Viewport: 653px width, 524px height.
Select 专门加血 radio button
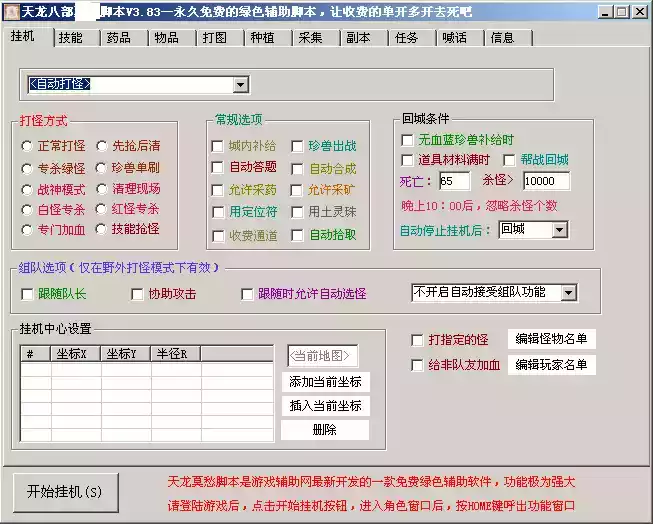(x=27, y=230)
